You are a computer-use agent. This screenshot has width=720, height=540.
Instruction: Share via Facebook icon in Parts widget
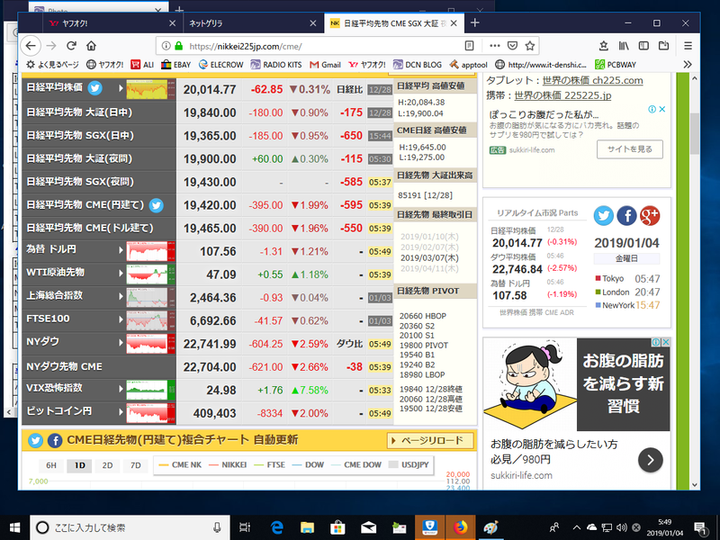(626, 216)
